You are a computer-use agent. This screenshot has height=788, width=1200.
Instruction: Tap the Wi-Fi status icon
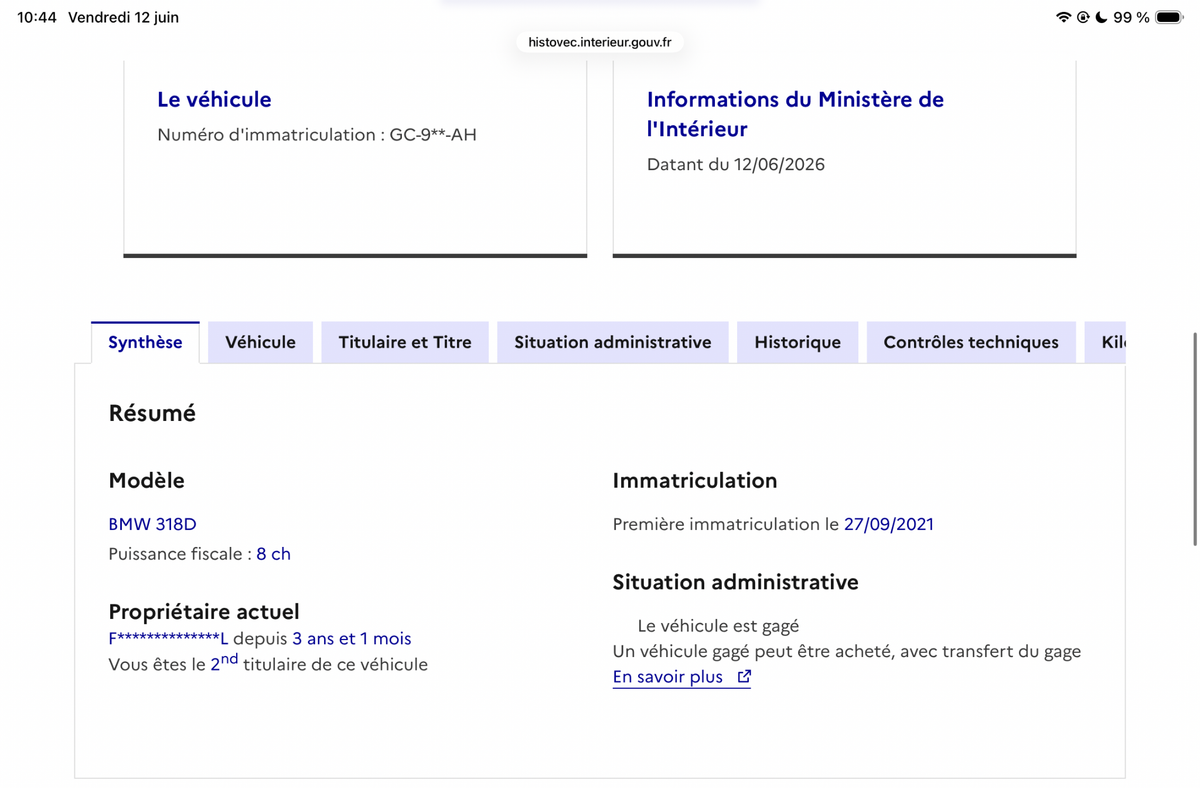pos(1063,17)
